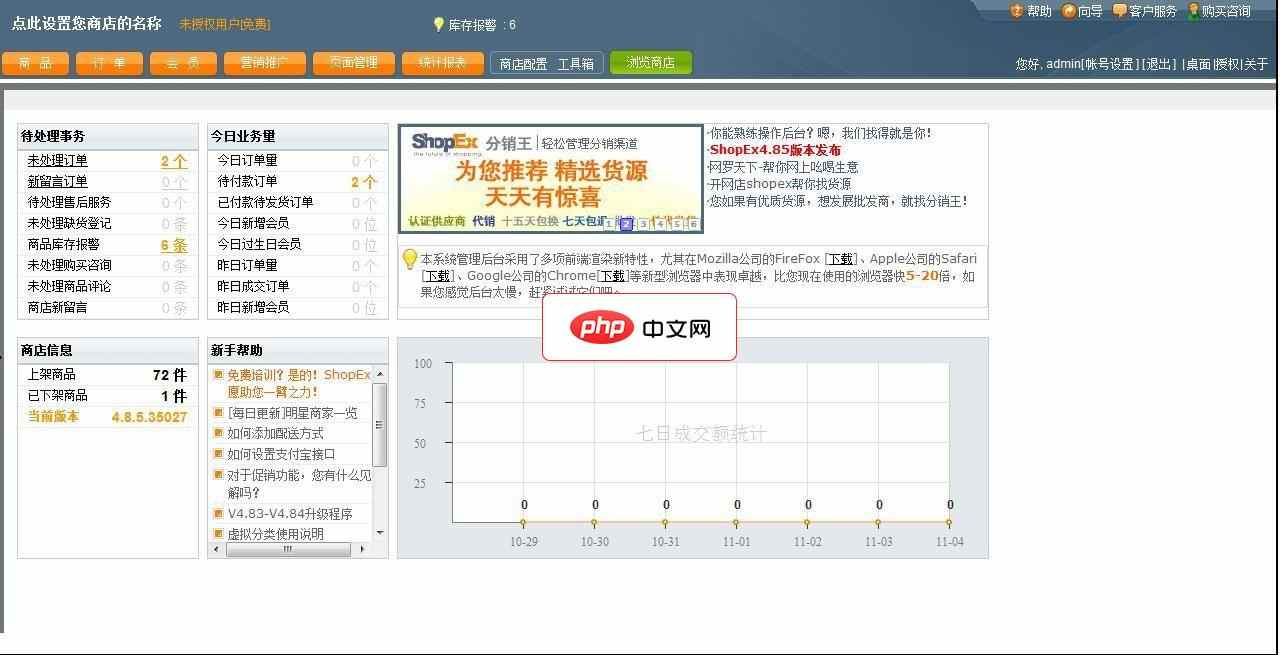Click the 帮助 help icon

pyautogui.click(x=1018, y=11)
